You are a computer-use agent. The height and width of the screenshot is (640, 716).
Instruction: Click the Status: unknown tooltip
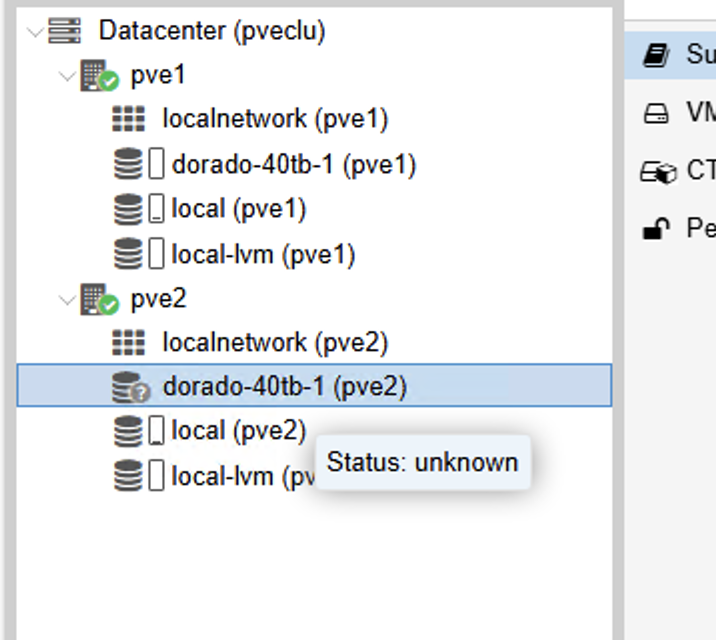click(423, 462)
